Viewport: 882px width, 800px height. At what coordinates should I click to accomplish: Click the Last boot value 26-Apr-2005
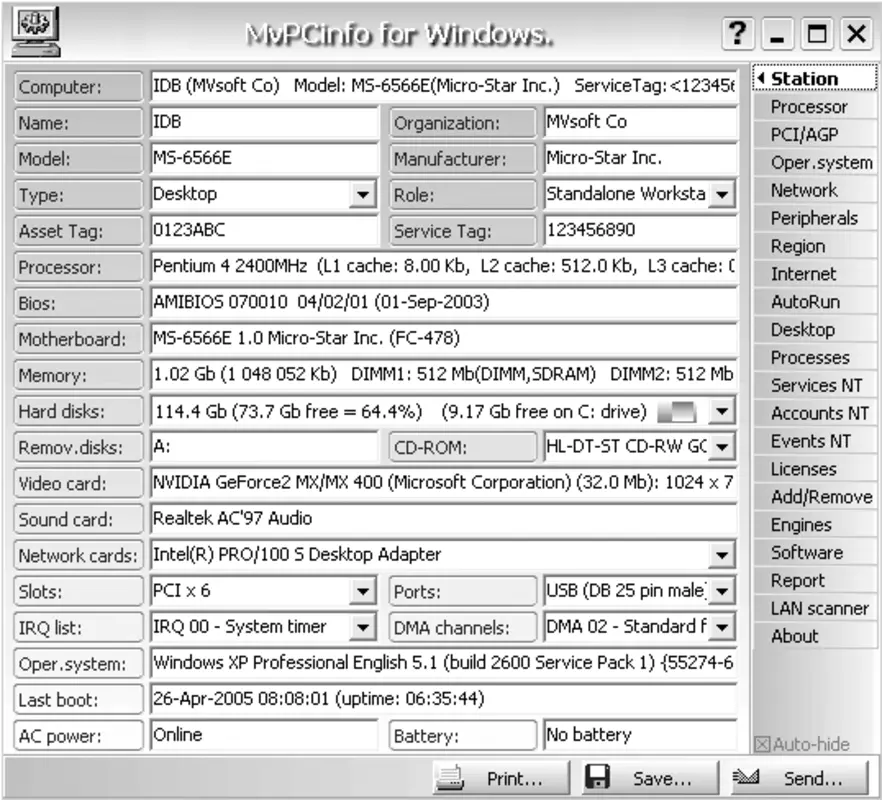pos(444,699)
